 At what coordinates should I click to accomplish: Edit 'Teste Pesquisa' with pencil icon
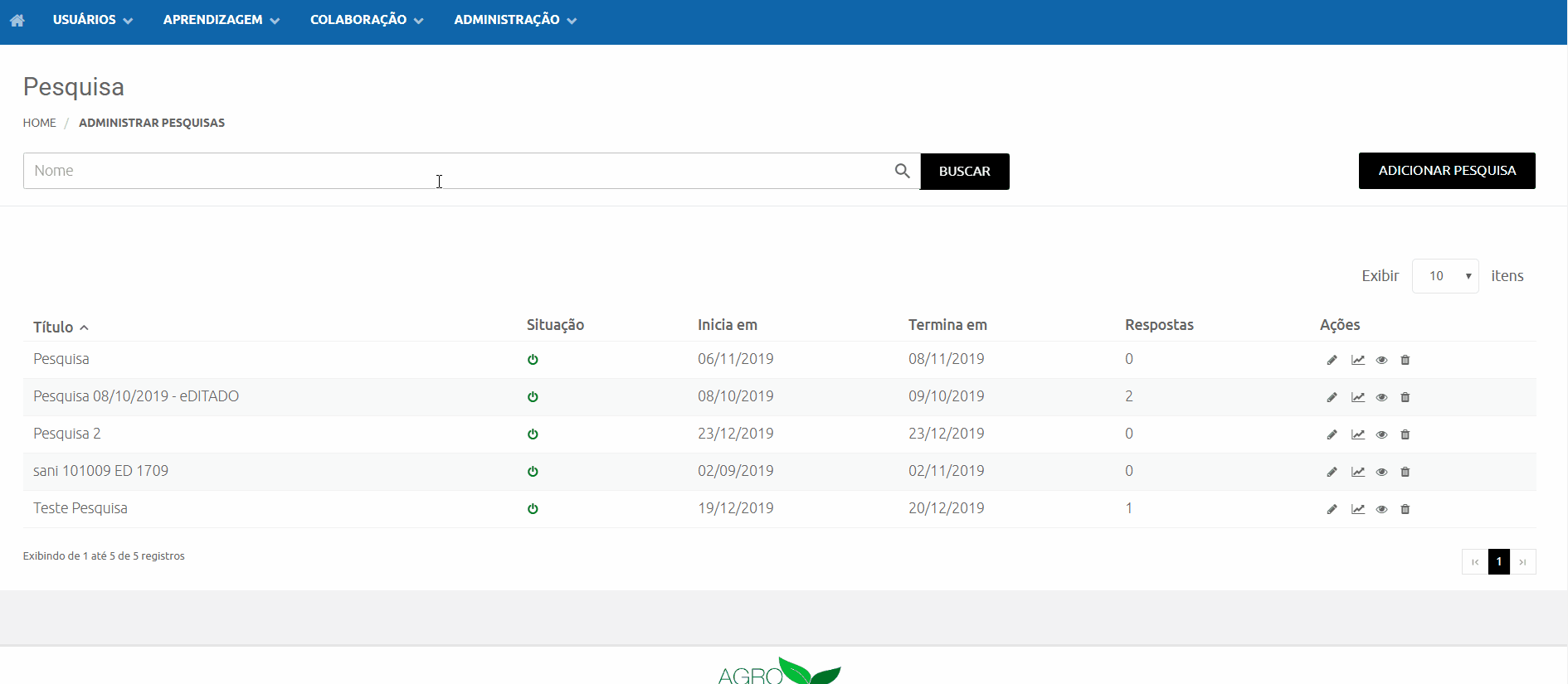tap(1332, 509)
